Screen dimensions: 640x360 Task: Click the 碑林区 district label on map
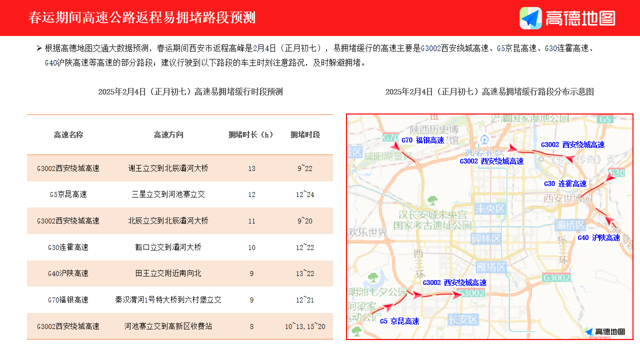[x=486, y=239]
